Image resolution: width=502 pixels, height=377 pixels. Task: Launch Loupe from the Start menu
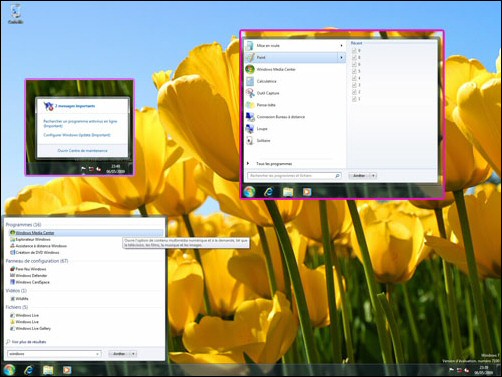[295, 129]
